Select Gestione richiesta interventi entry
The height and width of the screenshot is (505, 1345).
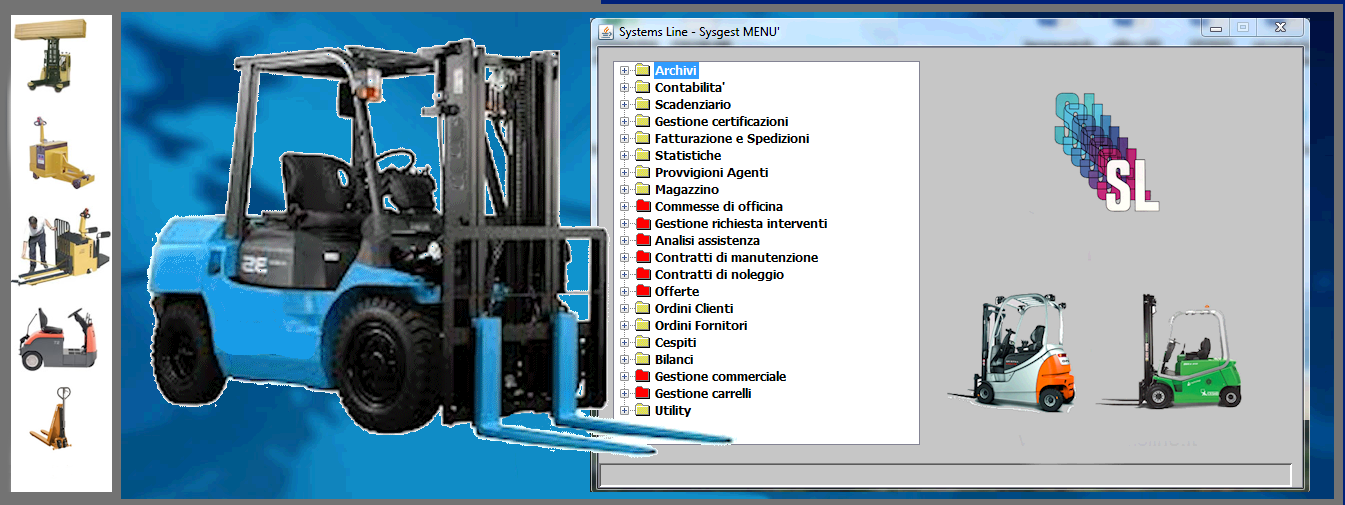[x=740, y=224]
